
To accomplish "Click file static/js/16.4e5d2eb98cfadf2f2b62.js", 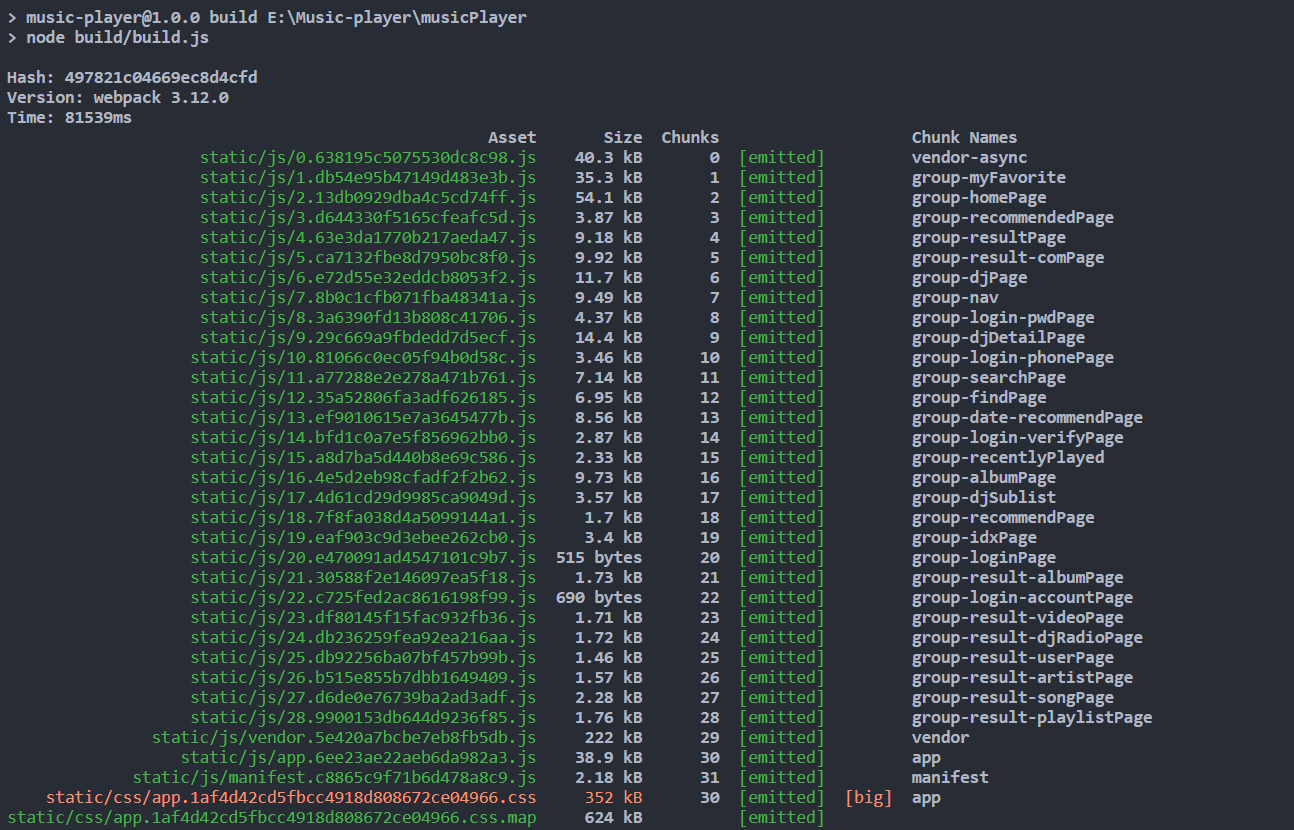I will coord(363,478).
